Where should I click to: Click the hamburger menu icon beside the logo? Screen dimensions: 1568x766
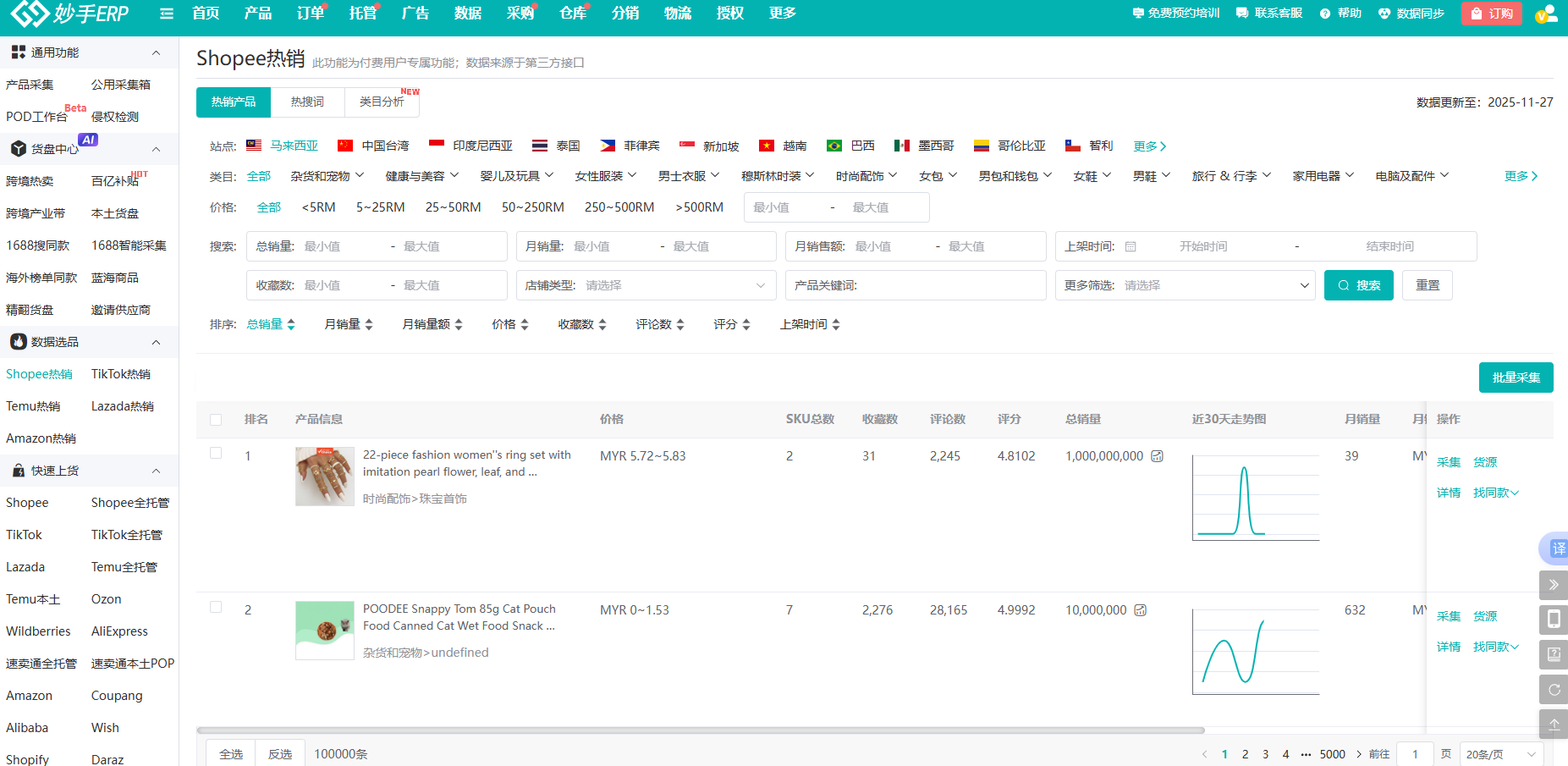167,14
